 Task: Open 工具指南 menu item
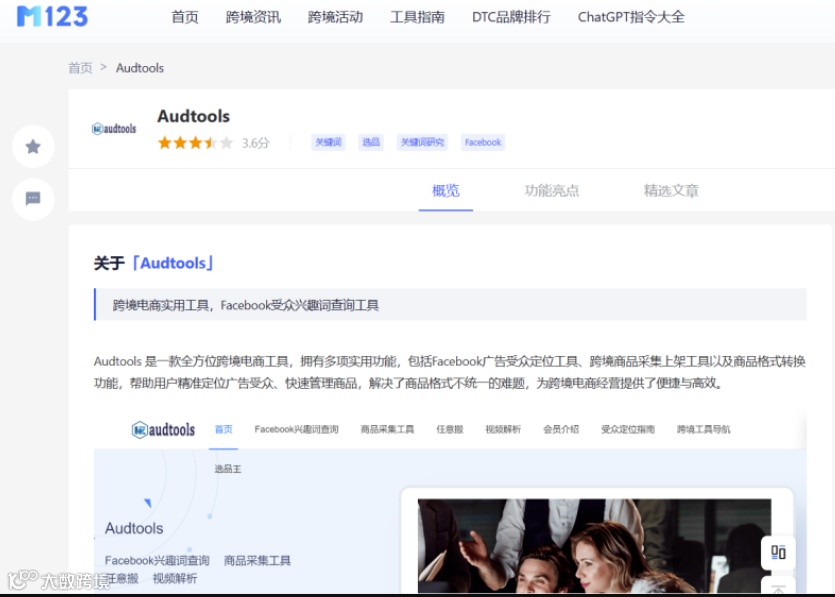pos(418,17)
